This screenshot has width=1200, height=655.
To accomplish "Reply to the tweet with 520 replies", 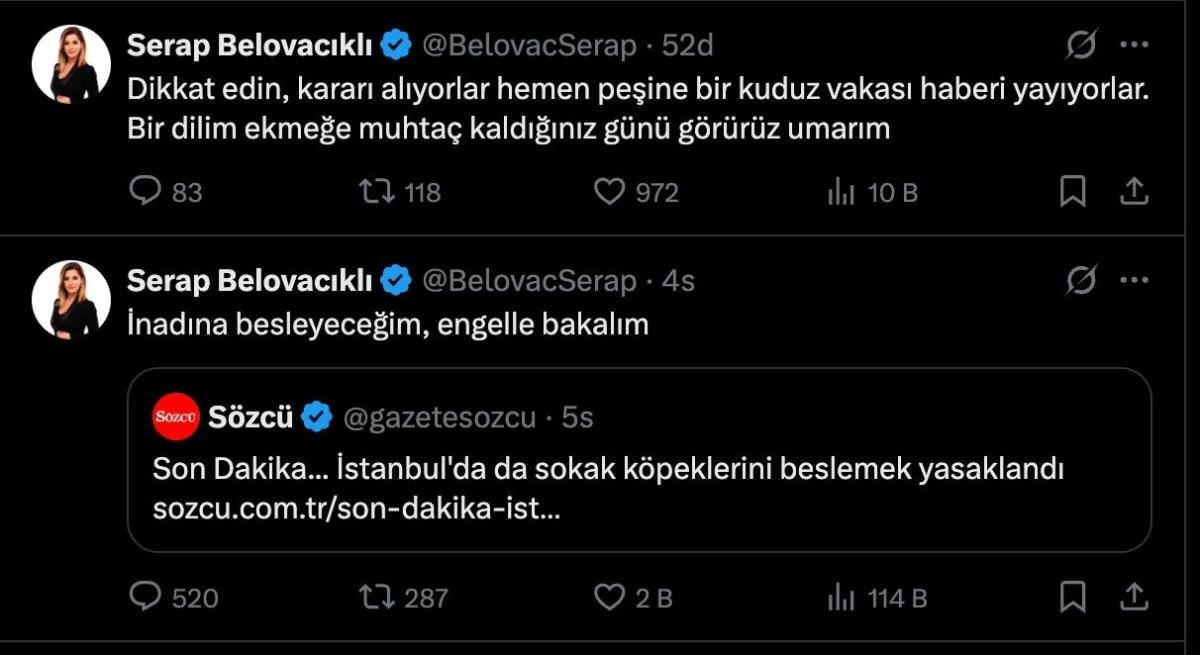I will [146, 598].
